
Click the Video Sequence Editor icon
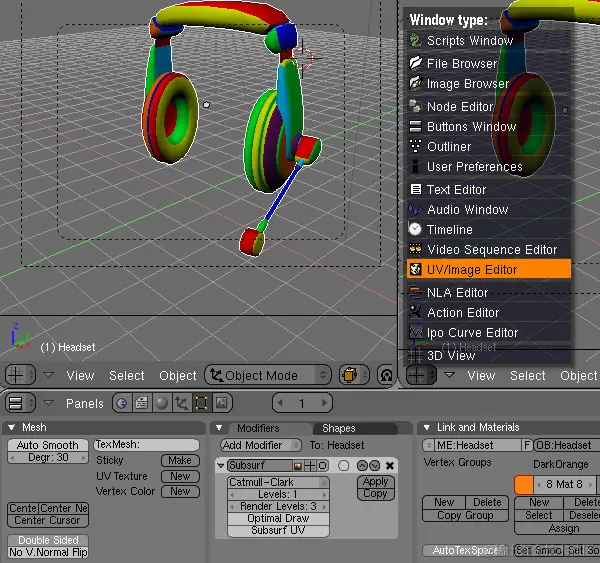coord(416,249)
